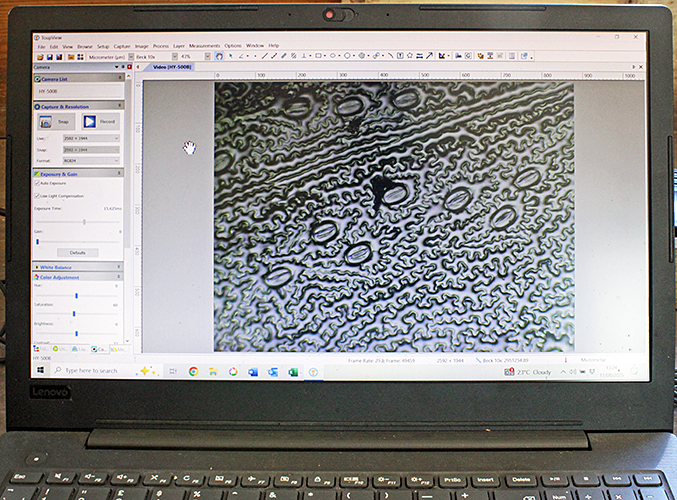Select the Polygon star-shaped tool
Viewport: 677px width, 500px height.
410,56
